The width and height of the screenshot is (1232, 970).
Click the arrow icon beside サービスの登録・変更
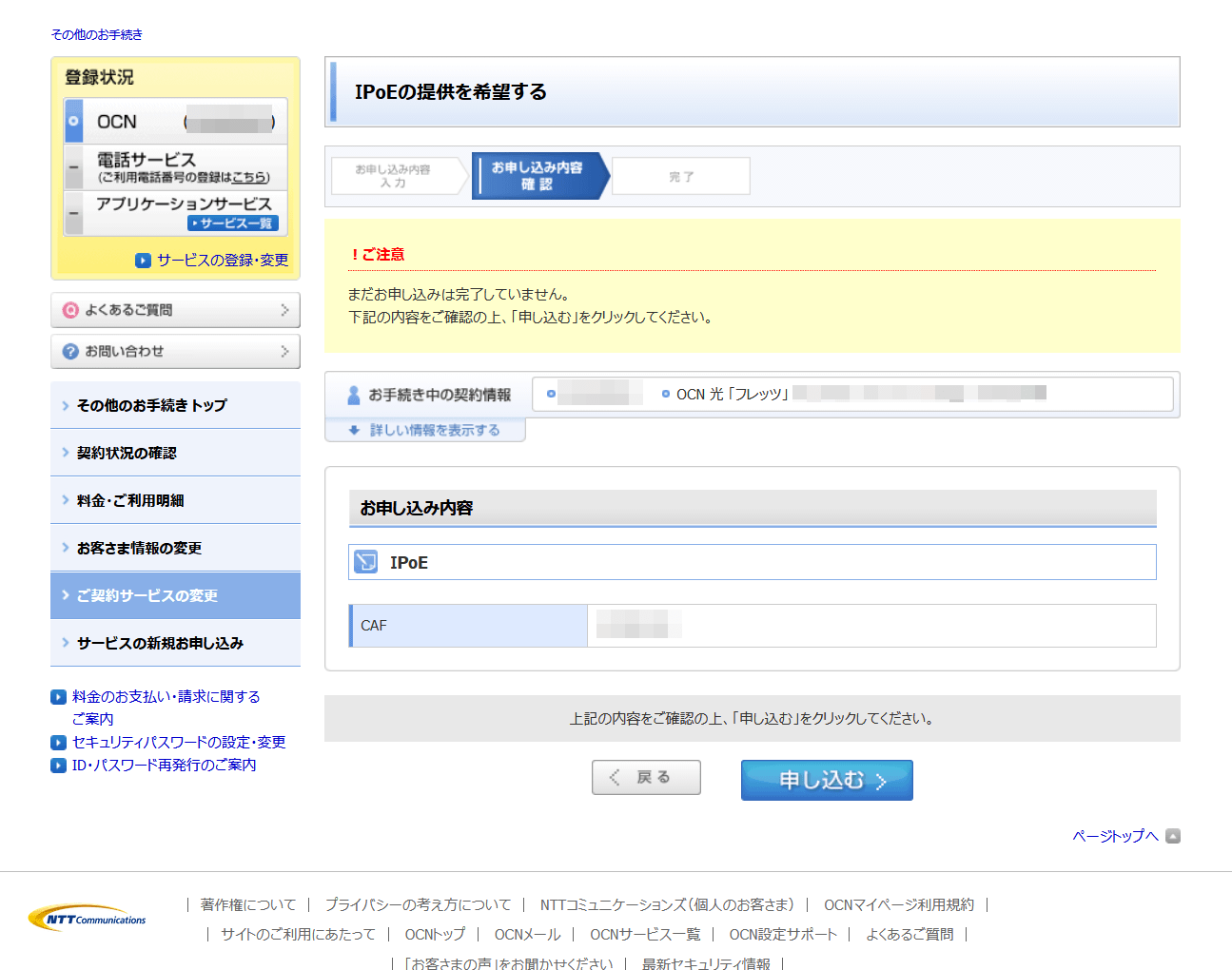pyautogui.click(x=144, y=261)
